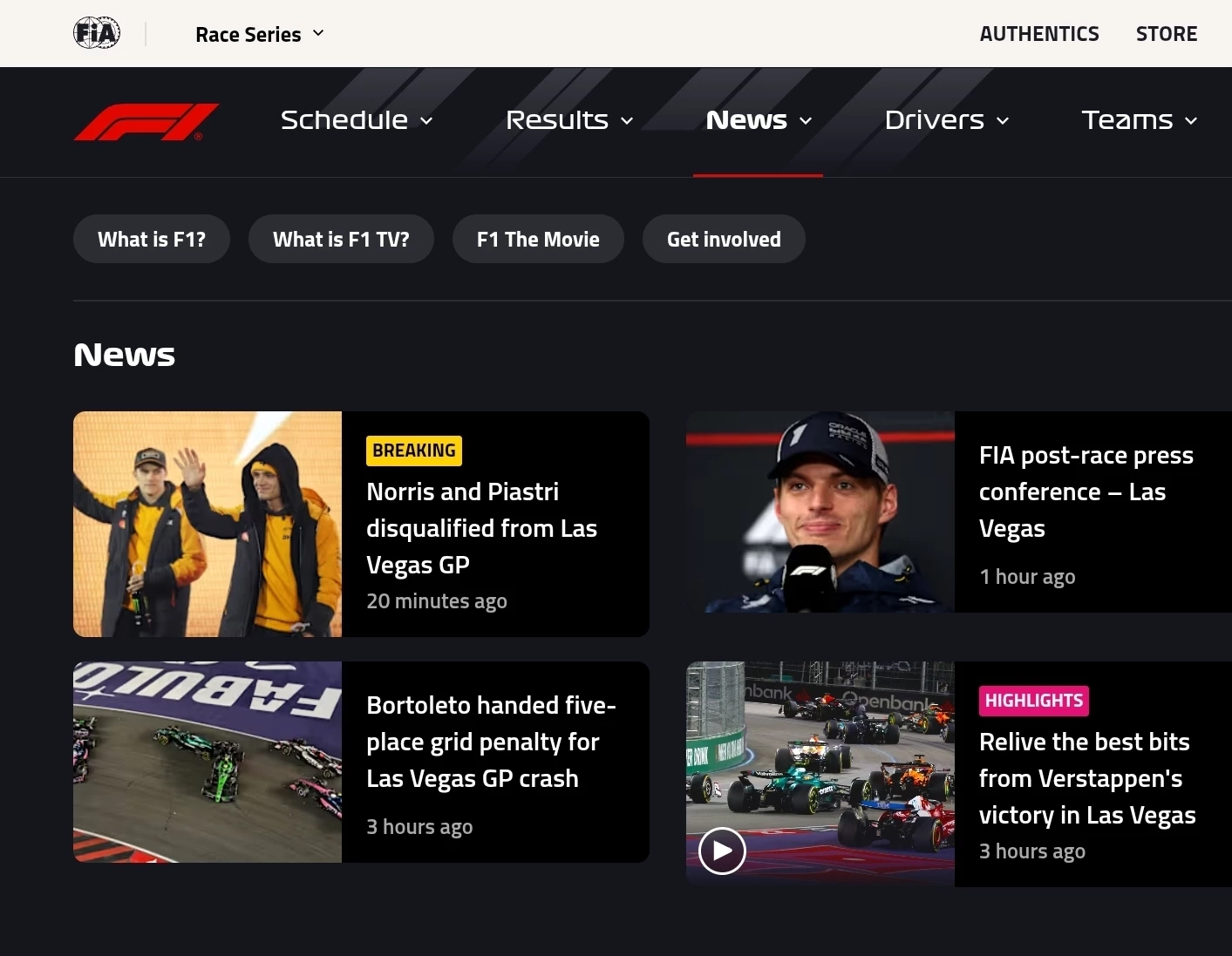This screenshot has width=1232, height=956.
Task: Select the Results navigation item
Action: (557, 120)
